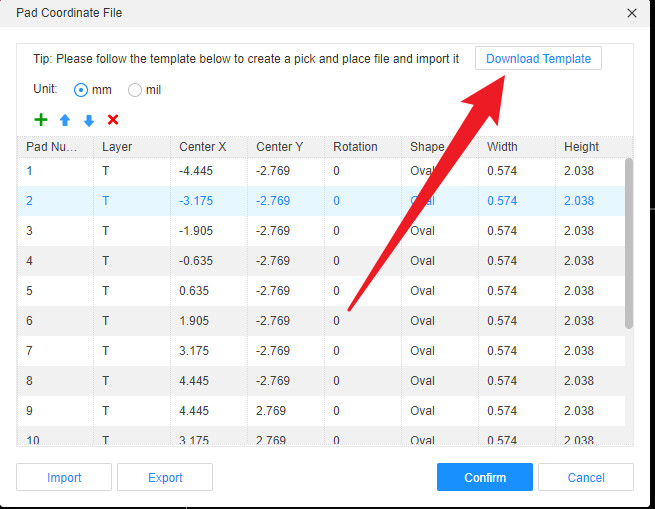655x509 pixels.
Task: Cancel the pad coordinate dialog
Action: (x=585, y=477)
